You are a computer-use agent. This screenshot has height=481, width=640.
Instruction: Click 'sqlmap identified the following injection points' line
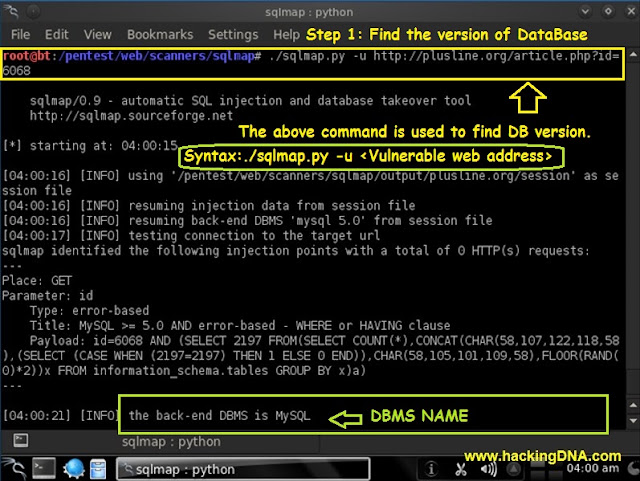296,251
